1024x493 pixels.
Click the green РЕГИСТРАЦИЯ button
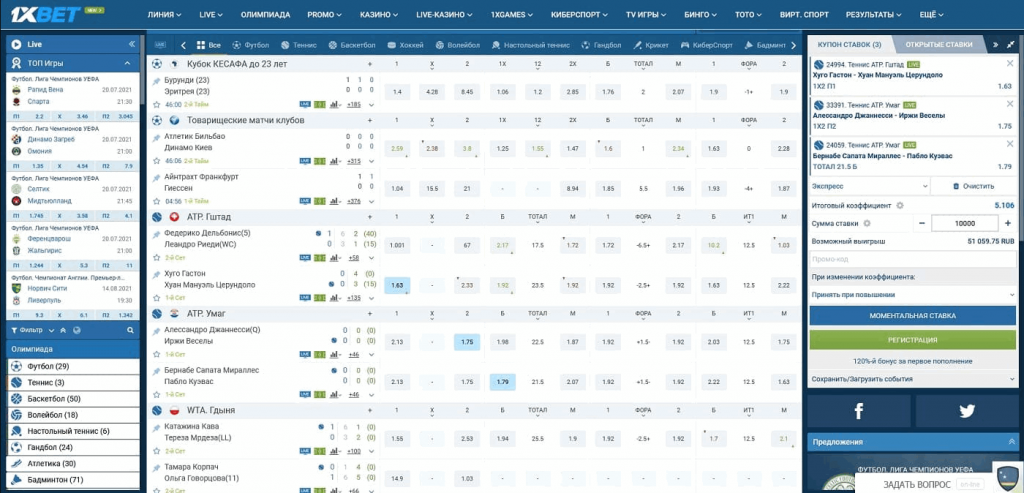913,339
